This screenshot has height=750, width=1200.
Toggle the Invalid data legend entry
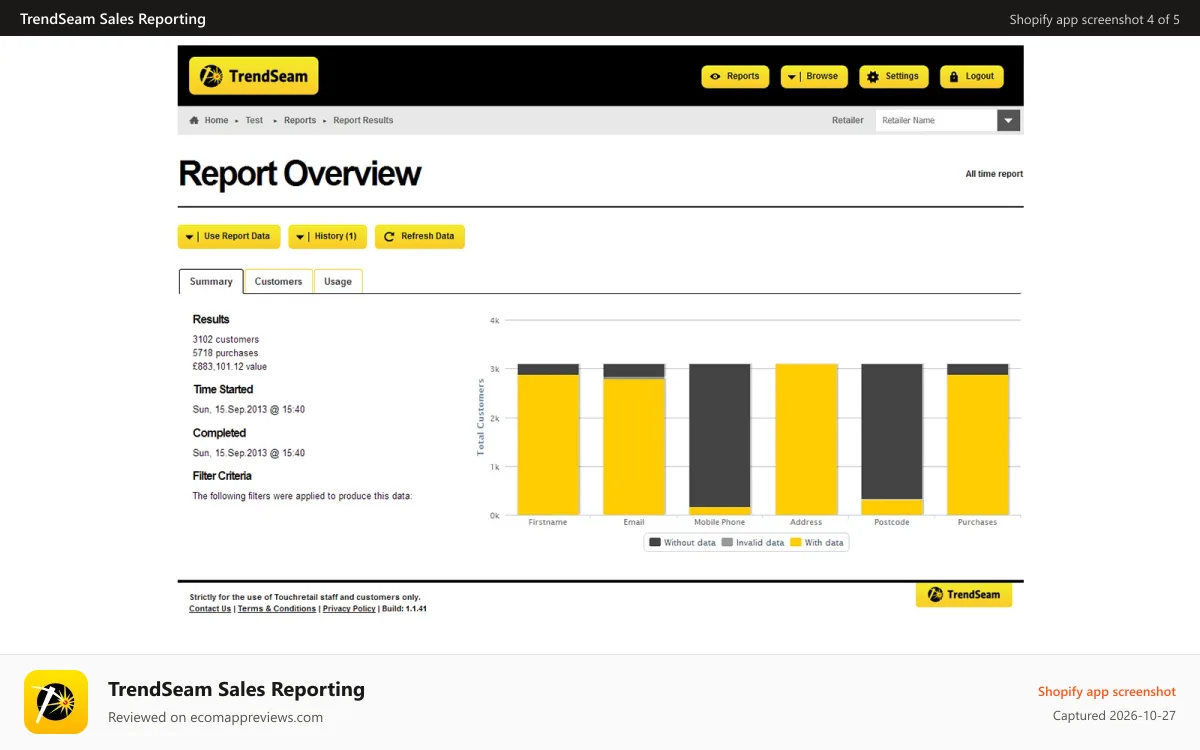click(x=753, y=542)
